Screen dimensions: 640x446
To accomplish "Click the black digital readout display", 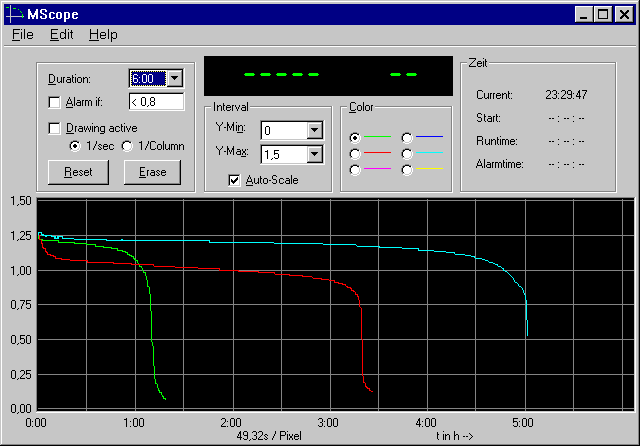I will [x=328, y=76].
